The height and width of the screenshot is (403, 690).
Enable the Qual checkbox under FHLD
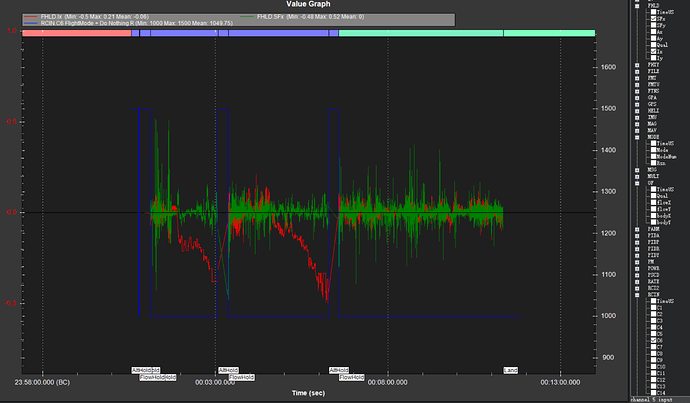(653, 45)
